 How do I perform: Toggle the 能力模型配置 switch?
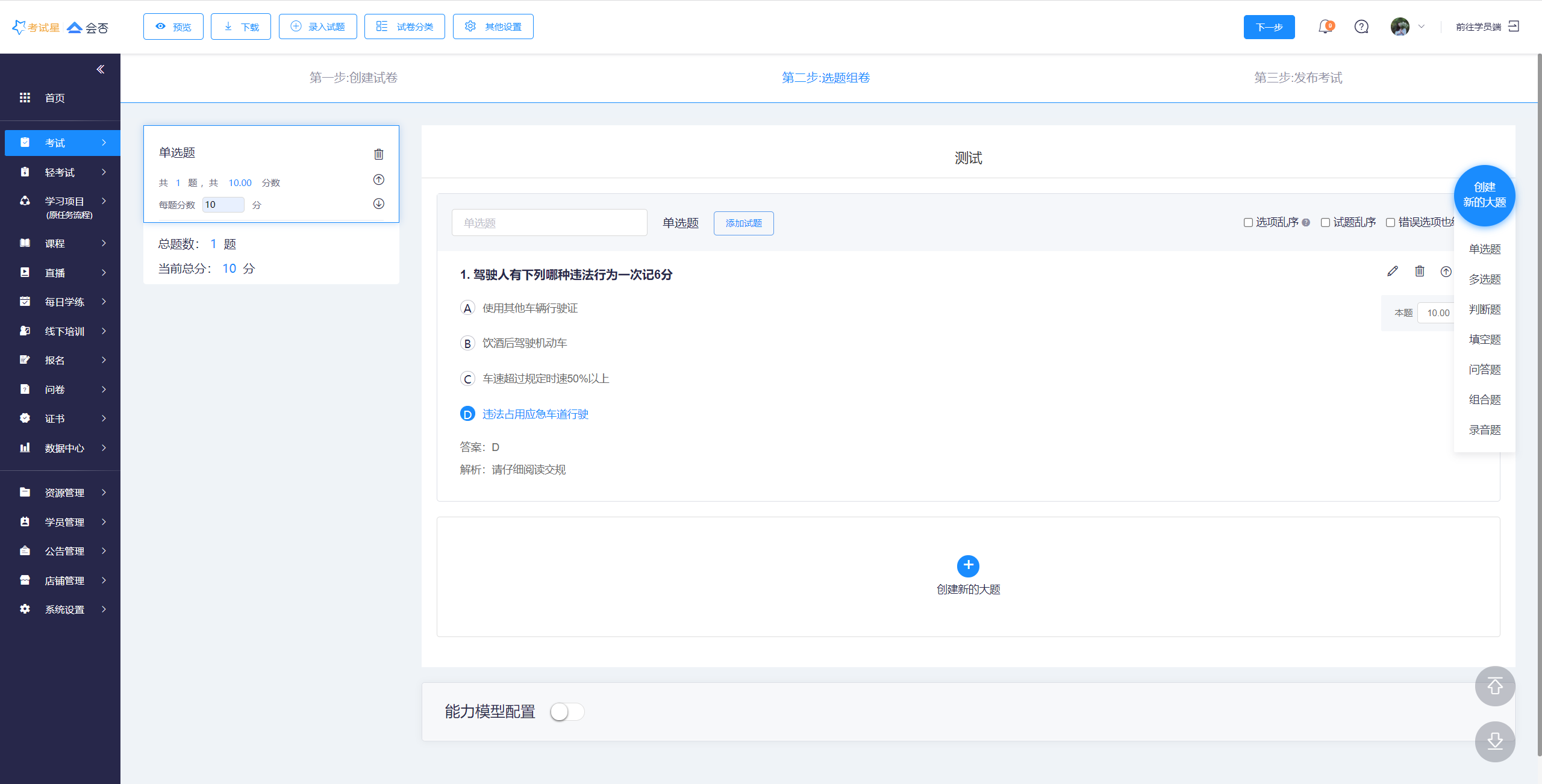point(567,712)
